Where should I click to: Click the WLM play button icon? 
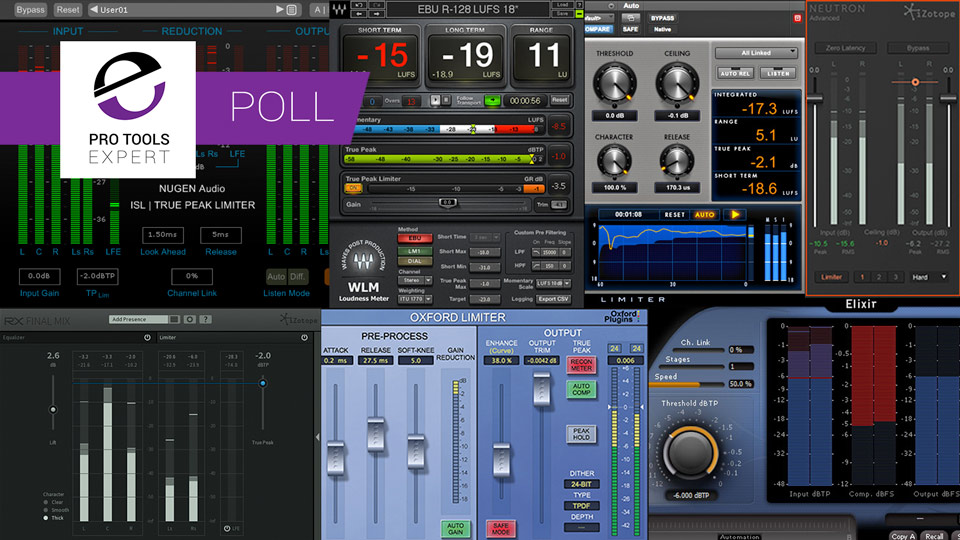click(x=435, y=100)
